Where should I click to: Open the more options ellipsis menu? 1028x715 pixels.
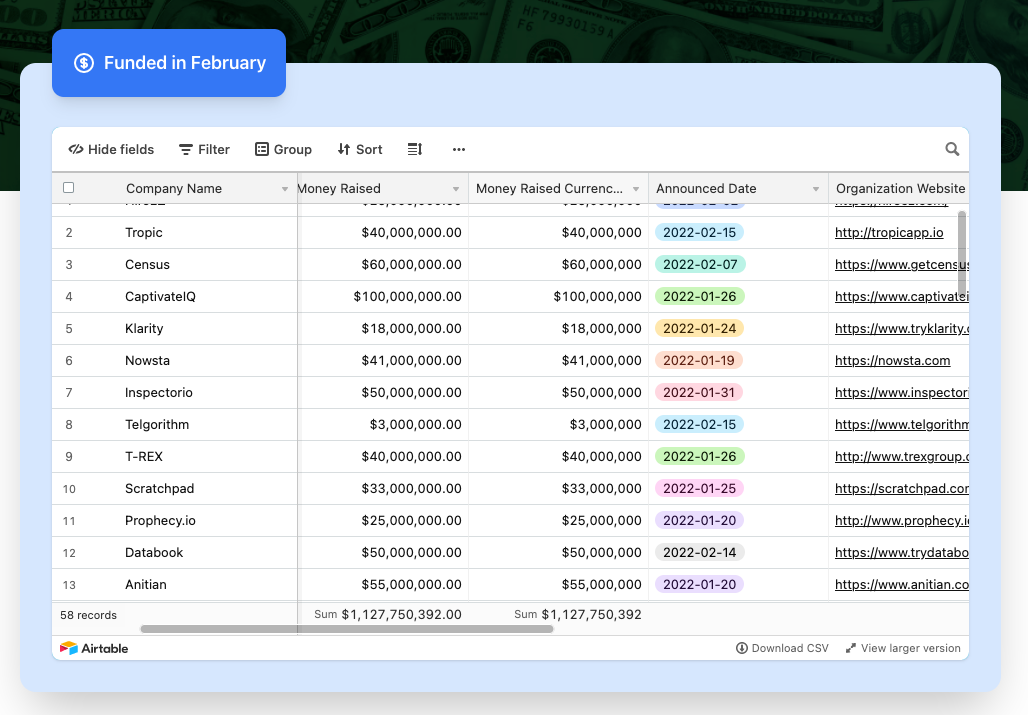click(x=458, y=149)
